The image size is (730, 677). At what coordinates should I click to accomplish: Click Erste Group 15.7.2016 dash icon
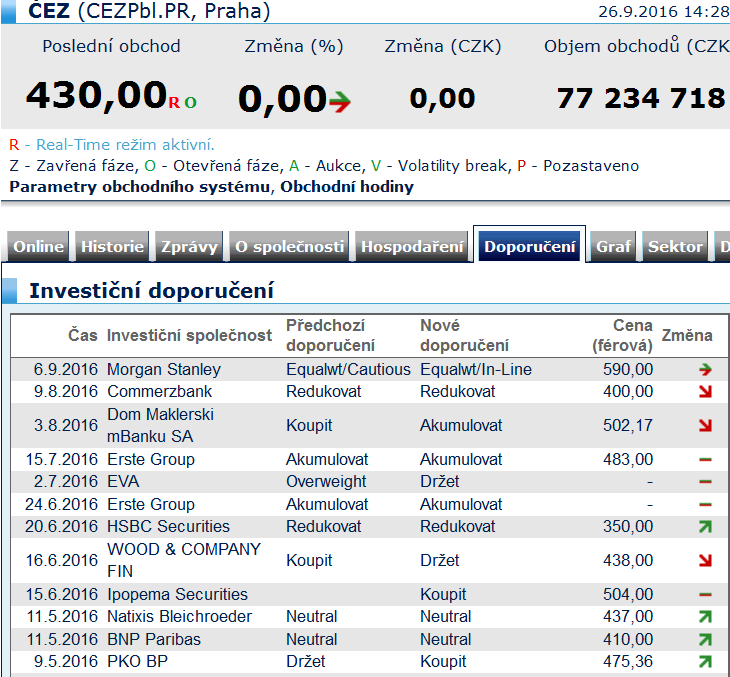(x=705, y=460)
